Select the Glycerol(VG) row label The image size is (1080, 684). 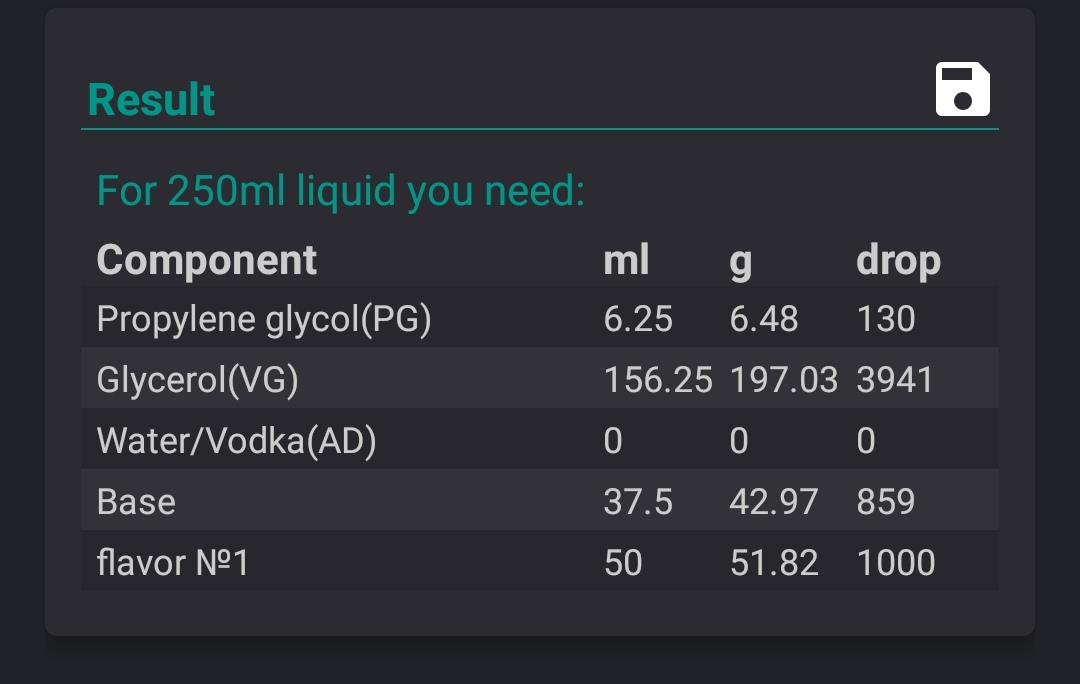[197, 380]
